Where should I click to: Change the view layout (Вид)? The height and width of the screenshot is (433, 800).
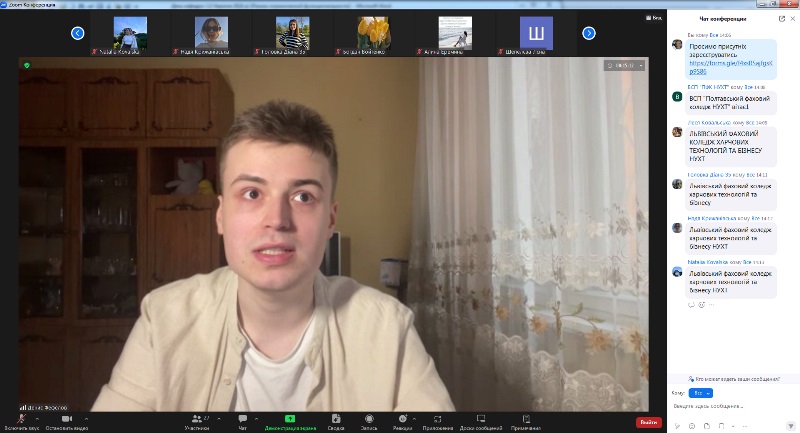(x=654, y=18)
